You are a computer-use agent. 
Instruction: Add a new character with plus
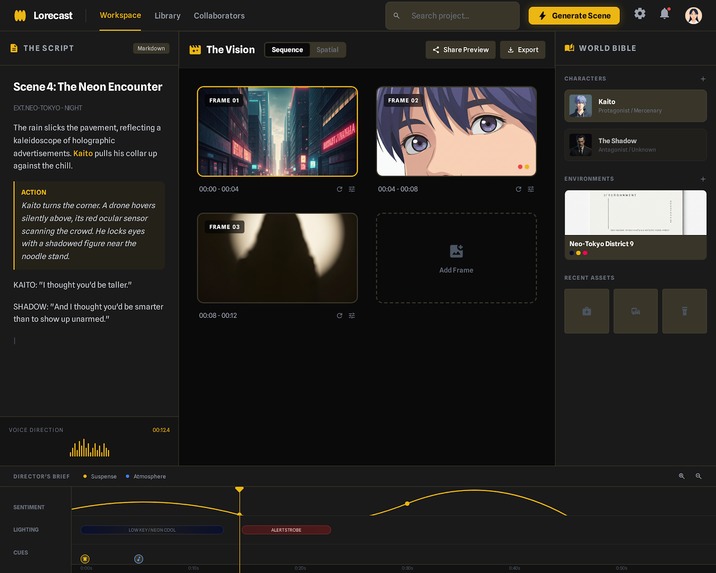click(x=703, y=79)
